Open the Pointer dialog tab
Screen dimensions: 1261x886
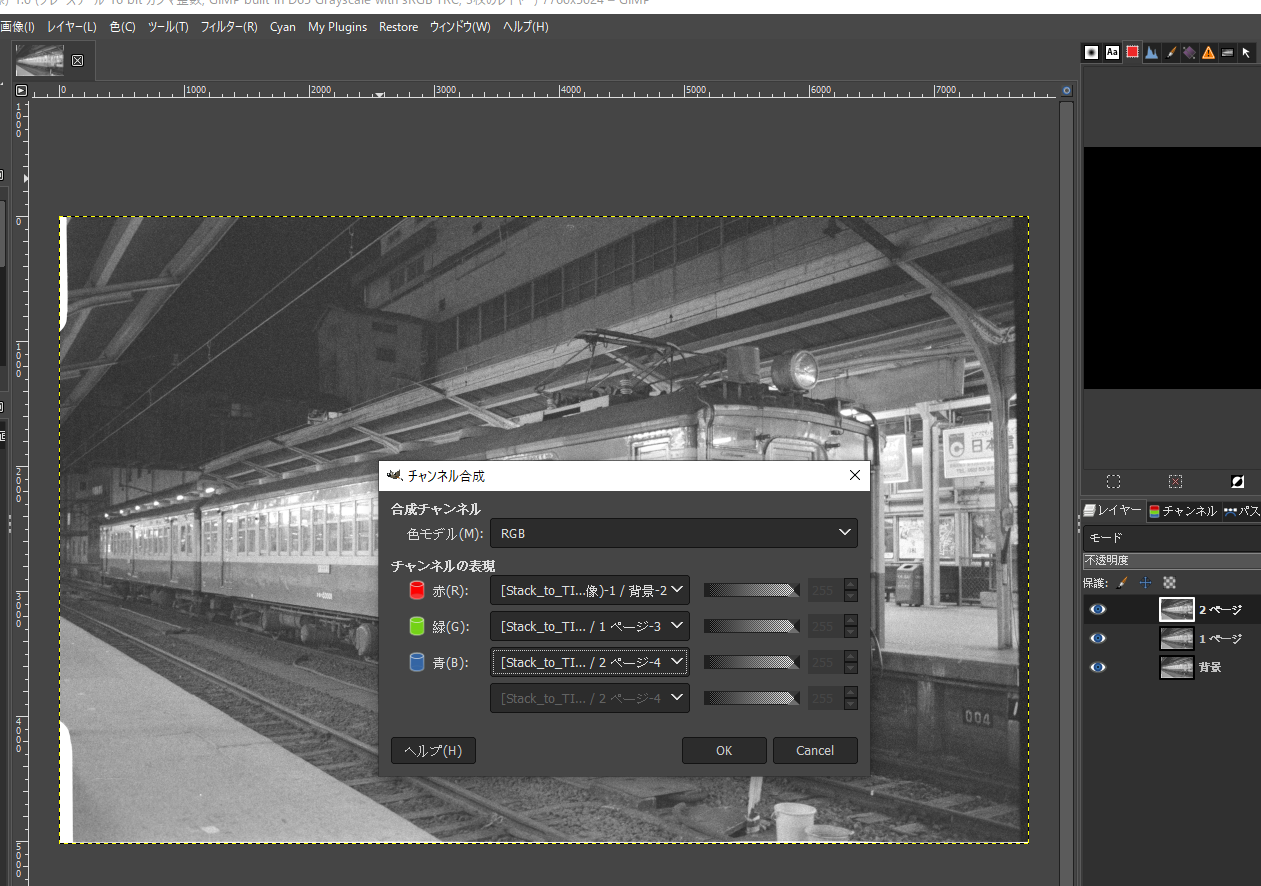coord(1248,52)
